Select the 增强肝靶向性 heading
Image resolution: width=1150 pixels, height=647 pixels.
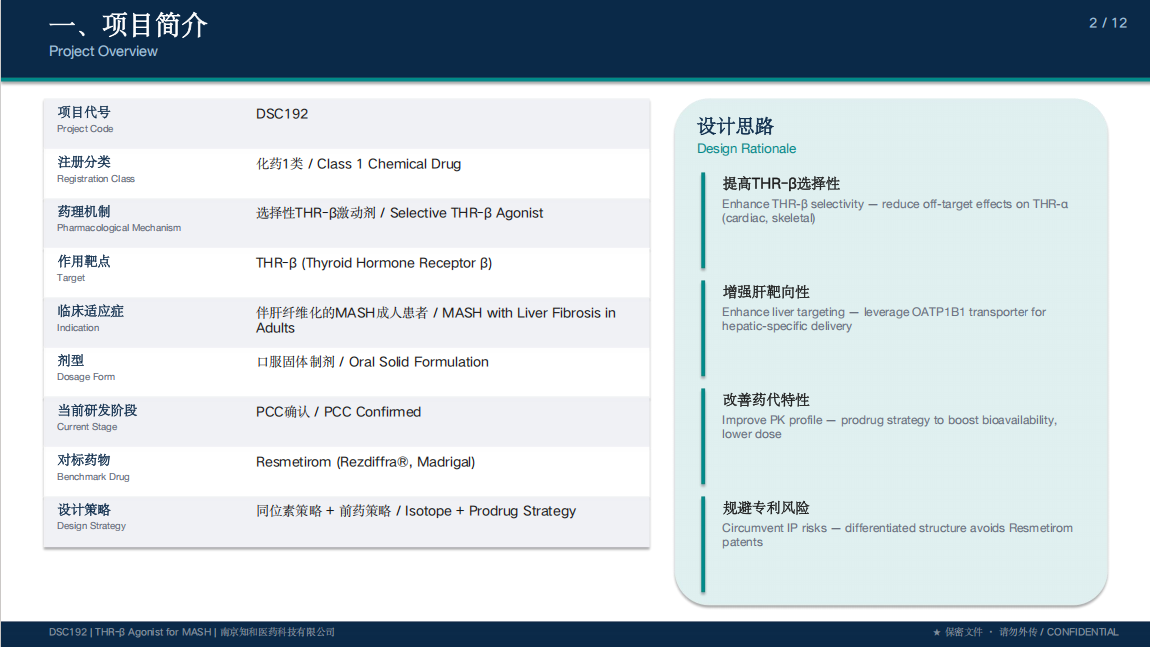point(766,291)
